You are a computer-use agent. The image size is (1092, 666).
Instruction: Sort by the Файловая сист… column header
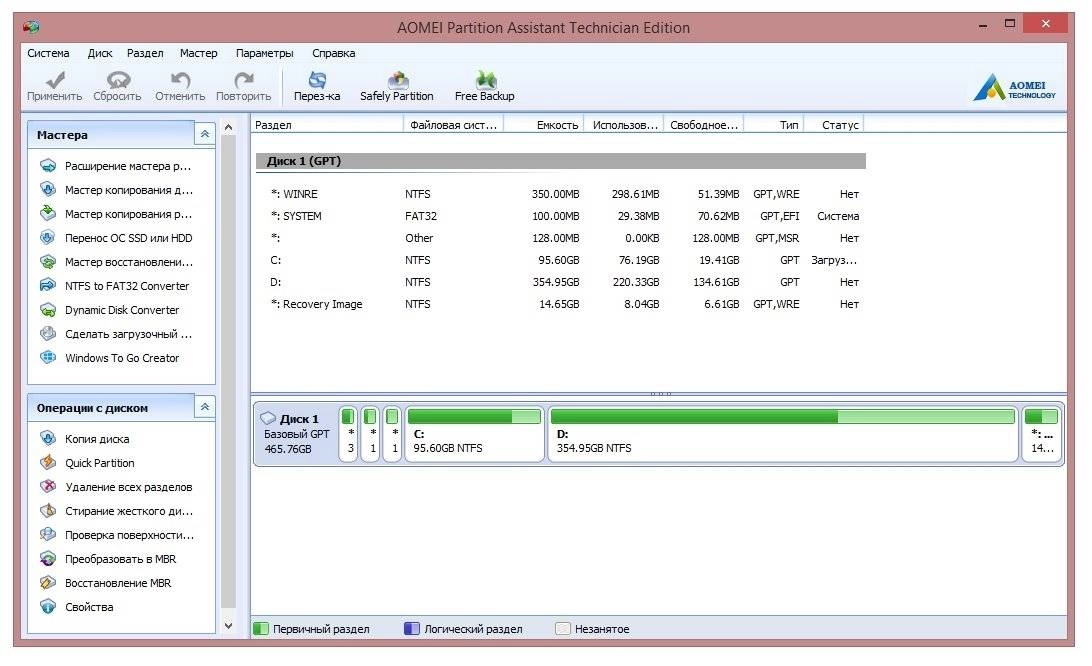click(453, 125)
